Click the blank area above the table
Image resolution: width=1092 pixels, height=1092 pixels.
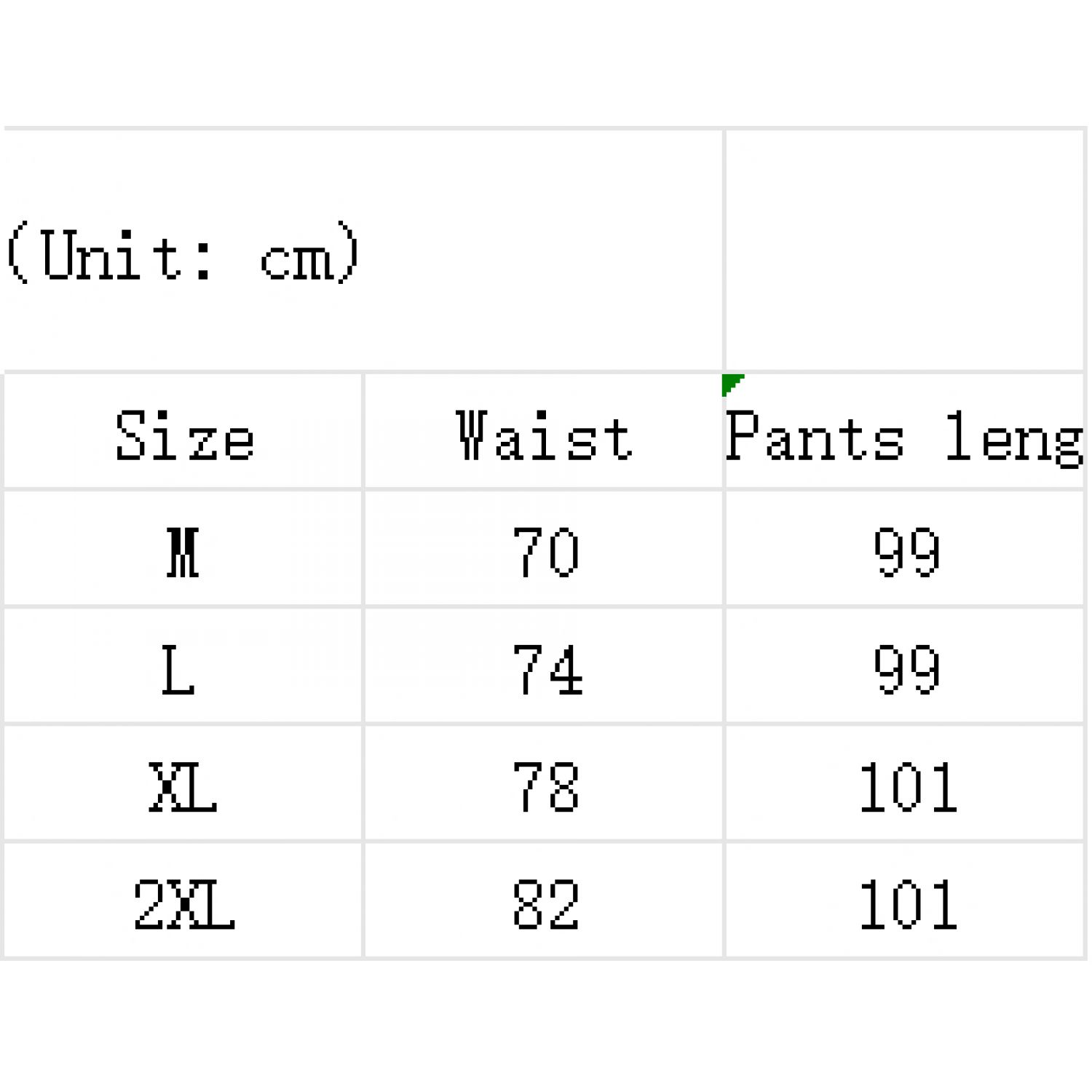[x=546, y=62]
